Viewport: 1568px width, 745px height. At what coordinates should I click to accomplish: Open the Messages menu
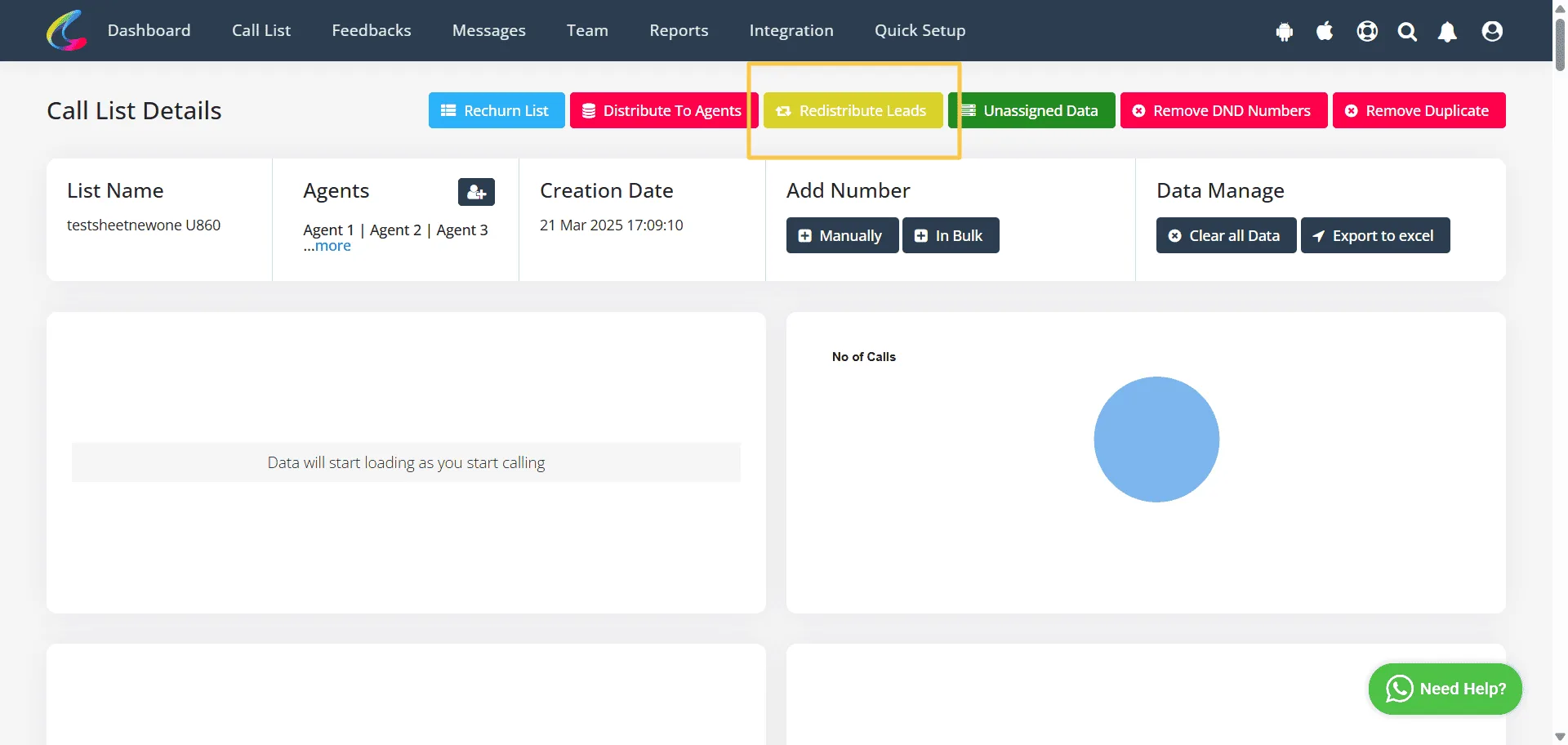coord(489,30)
